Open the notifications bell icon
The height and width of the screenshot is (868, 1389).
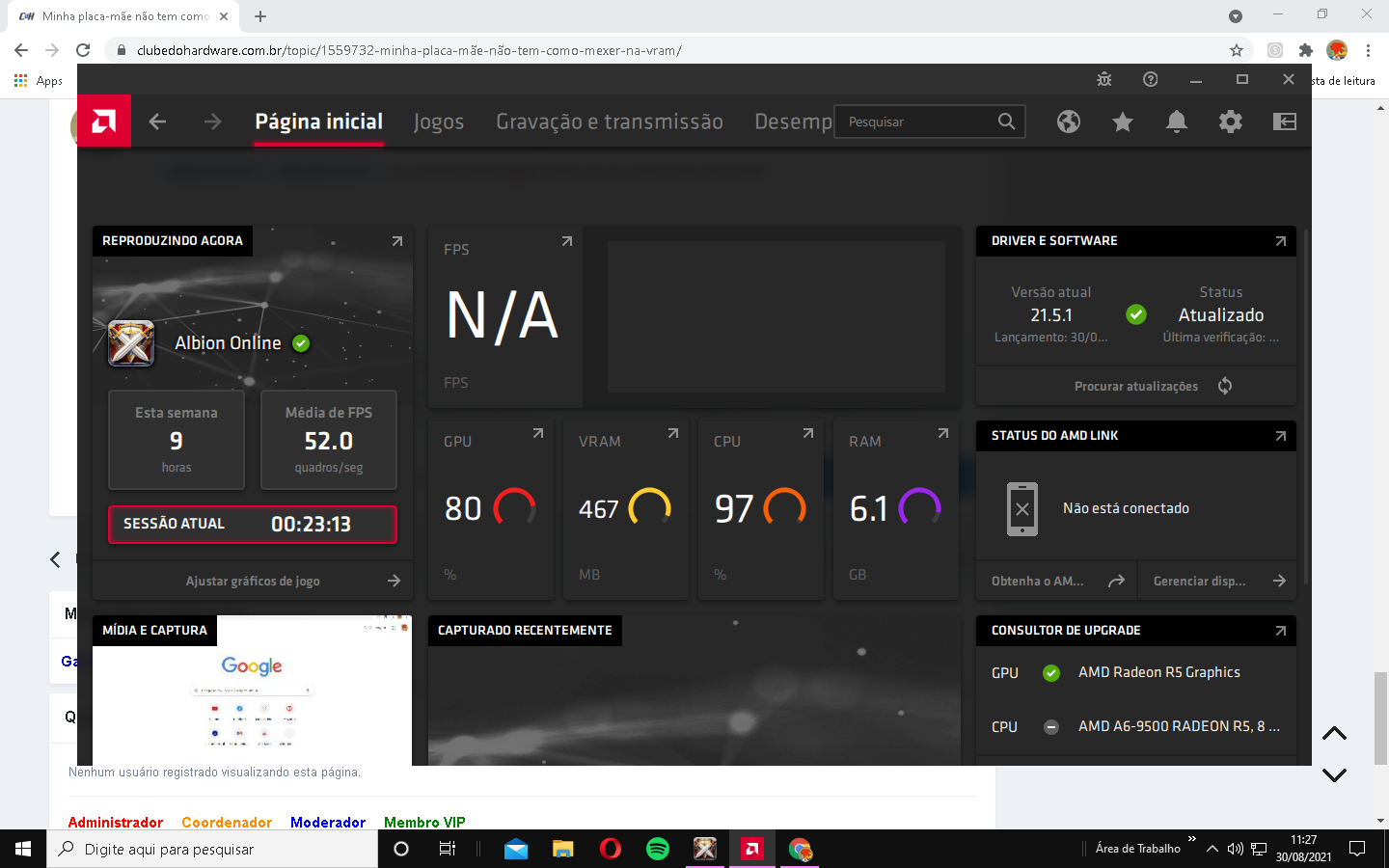point(1177,122)
